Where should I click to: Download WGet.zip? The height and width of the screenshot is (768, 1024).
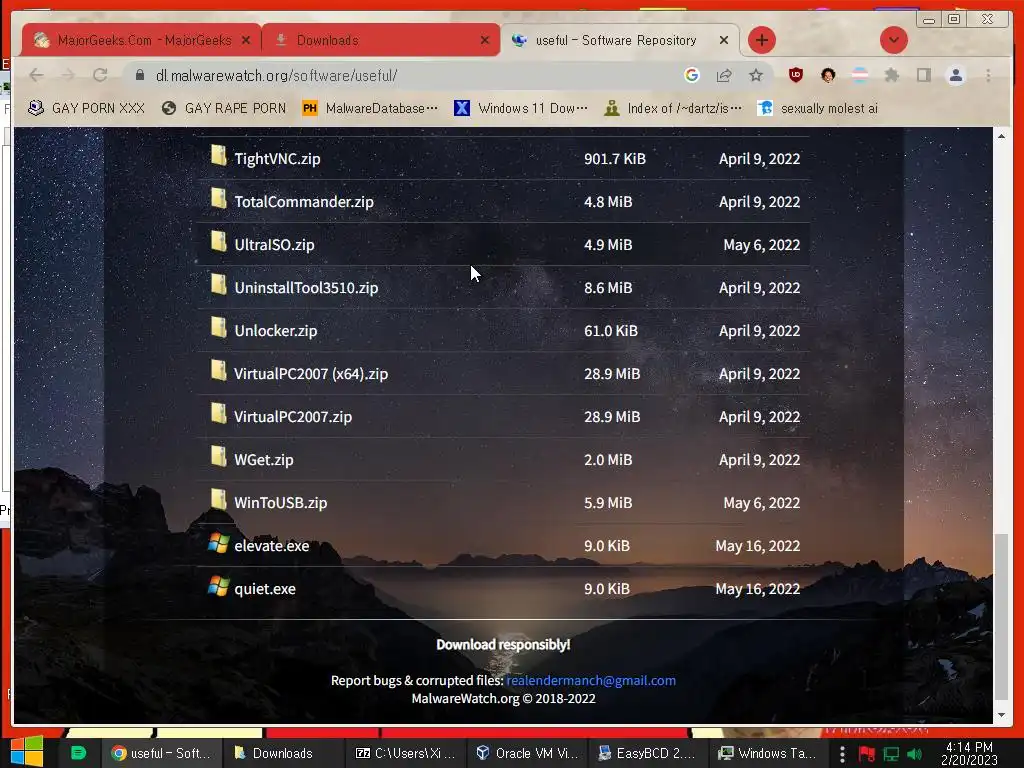(x=264, y=460)
